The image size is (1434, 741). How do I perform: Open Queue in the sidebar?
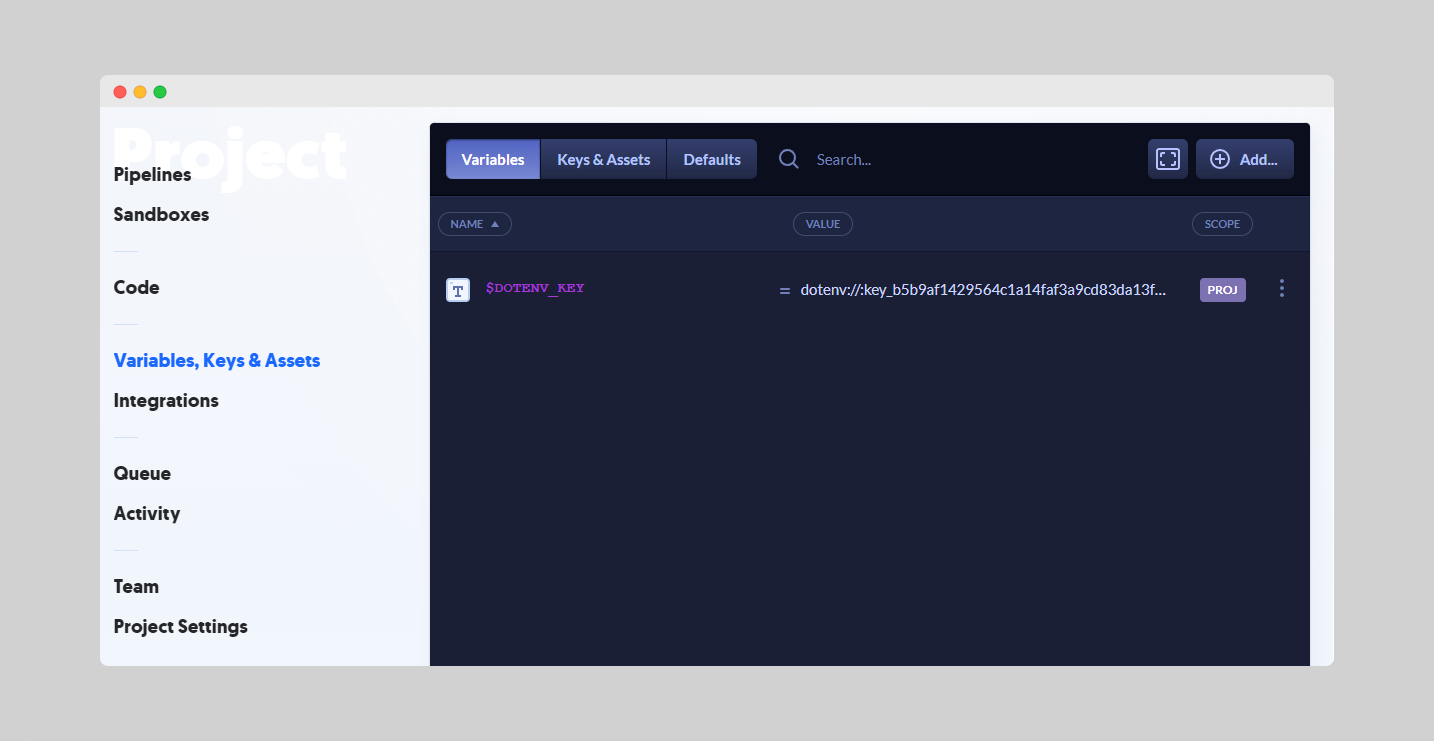click(x=142, y=473)
